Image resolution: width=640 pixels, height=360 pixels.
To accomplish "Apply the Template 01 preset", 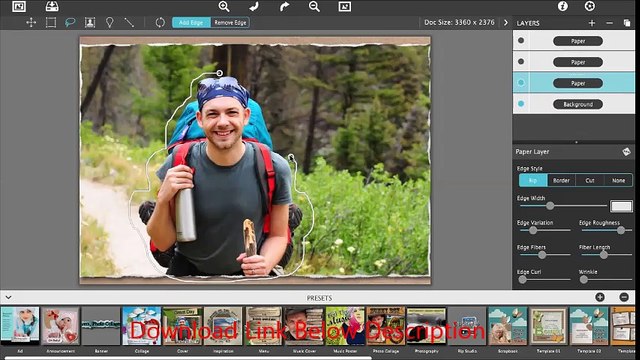I will click(x=549, y=326).
